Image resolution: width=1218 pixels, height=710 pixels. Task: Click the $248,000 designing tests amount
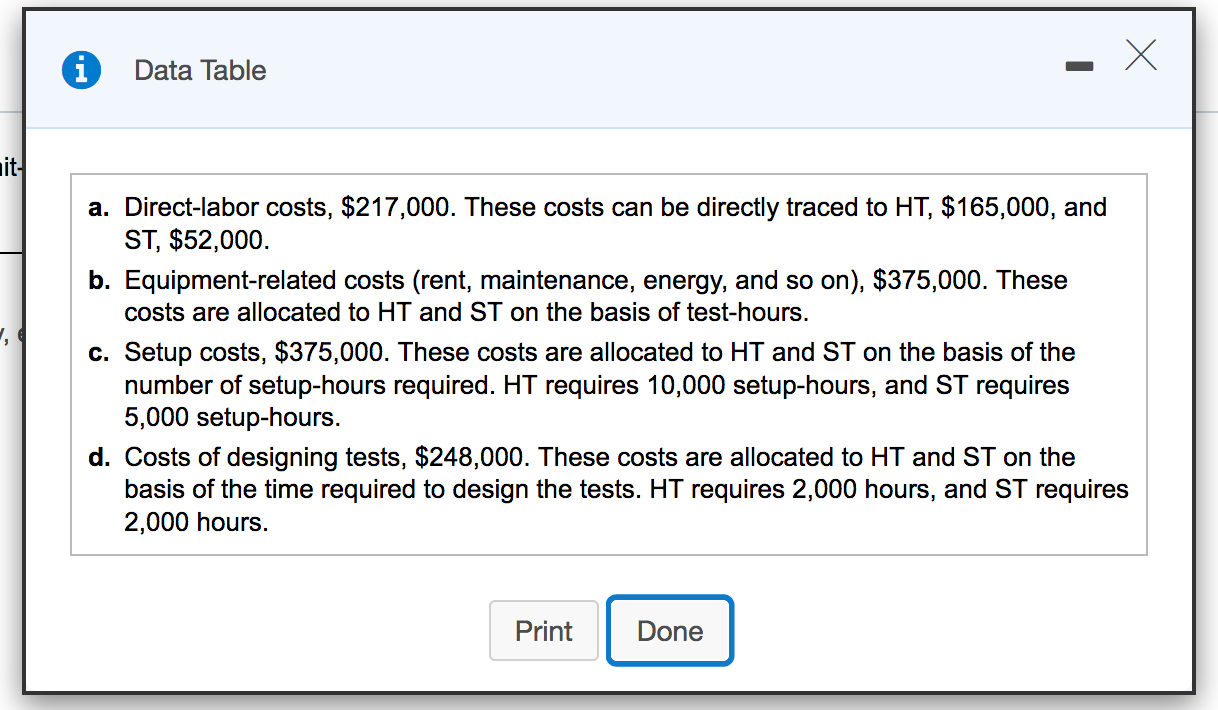(x=470, y=458)
